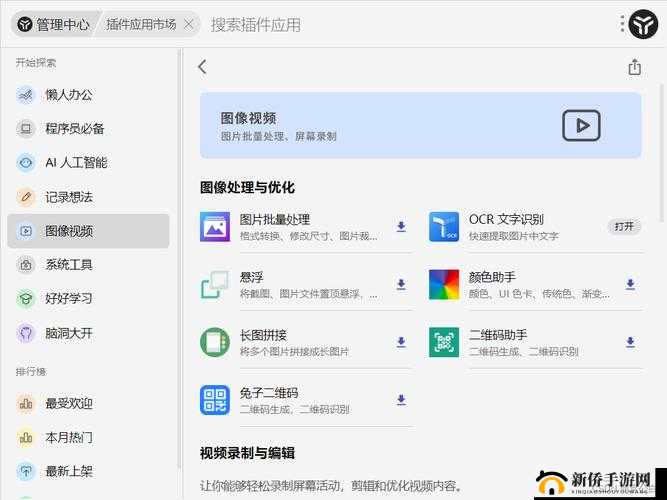Open the 悬浮 plugin icon
The image size is (667, 500).
pyautogui.click(x=215, y=285)
